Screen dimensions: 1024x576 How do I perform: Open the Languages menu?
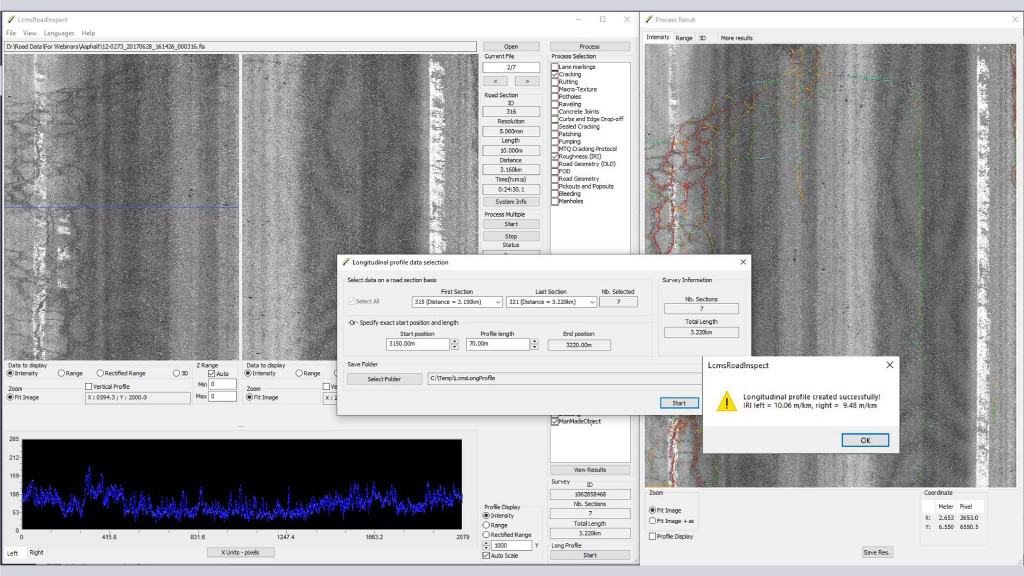59,33
